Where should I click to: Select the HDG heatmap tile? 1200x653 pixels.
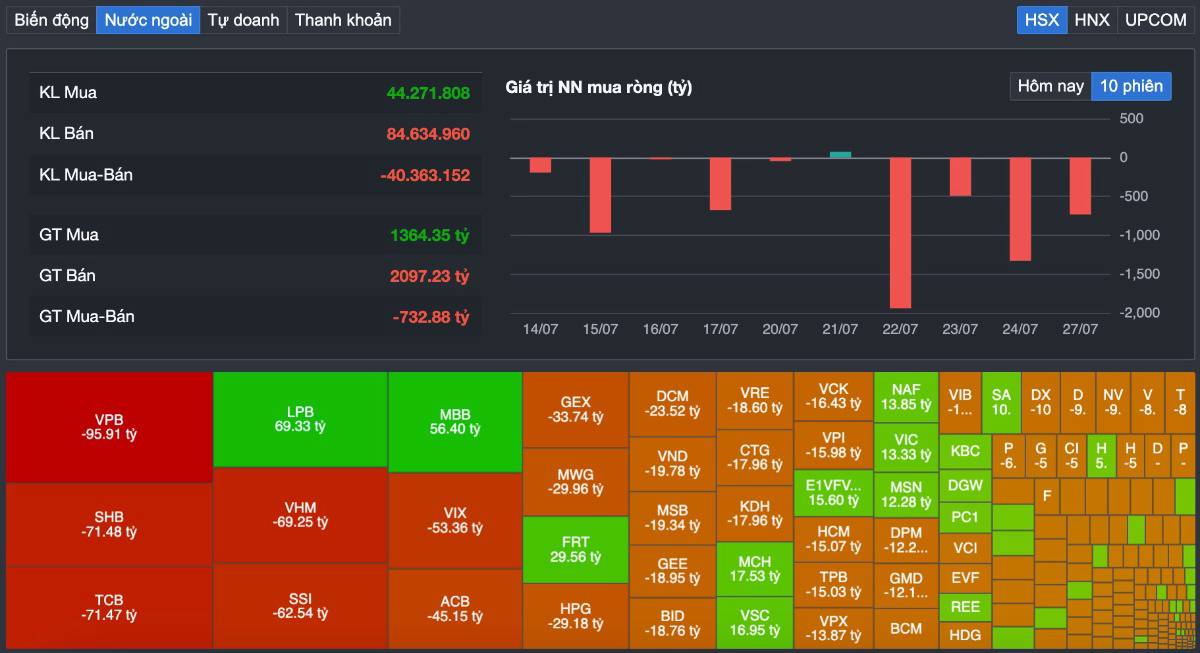click(965, 635)
